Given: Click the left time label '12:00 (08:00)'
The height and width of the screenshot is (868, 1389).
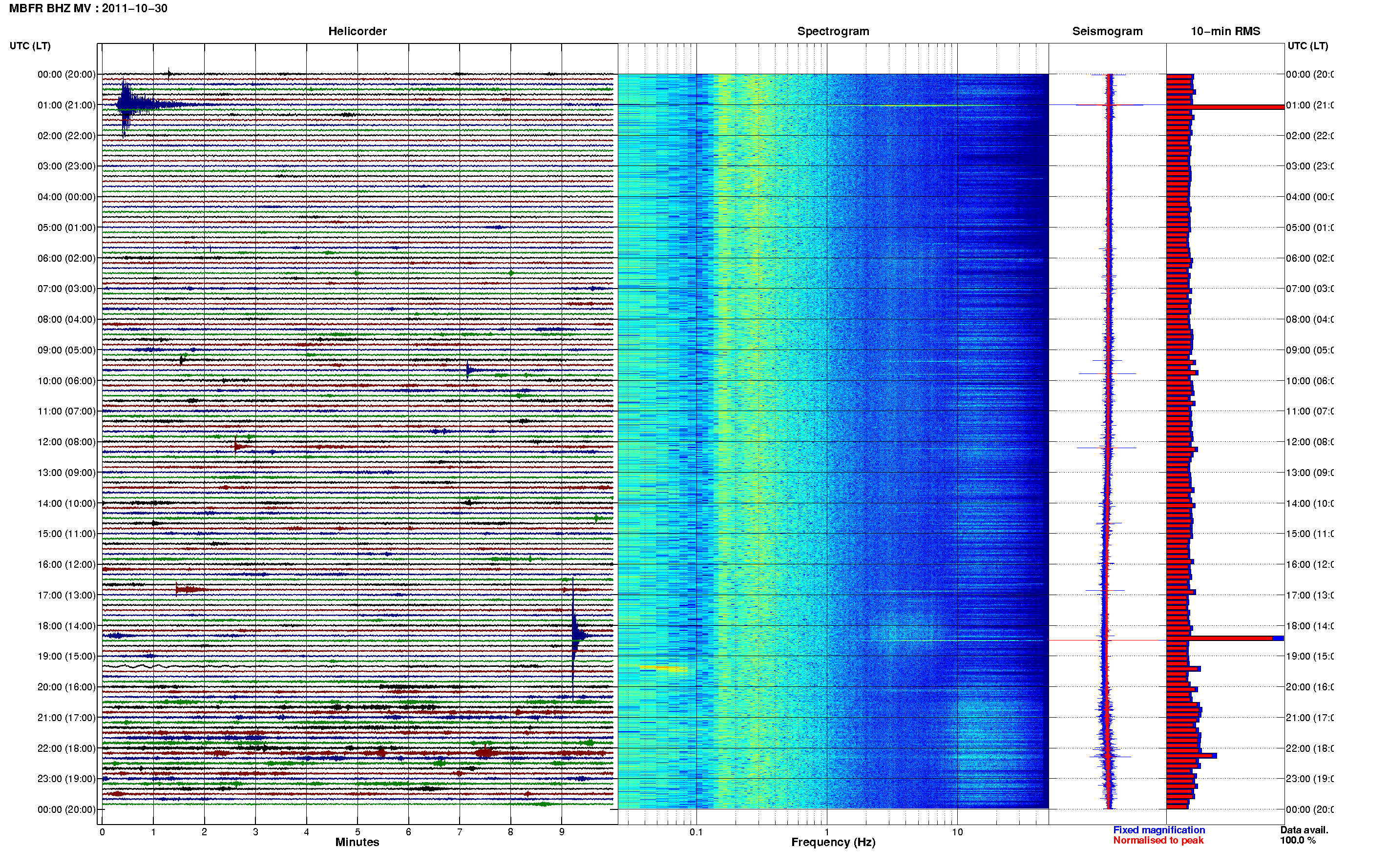Looking at the screenshot, I should coord(66,442).
